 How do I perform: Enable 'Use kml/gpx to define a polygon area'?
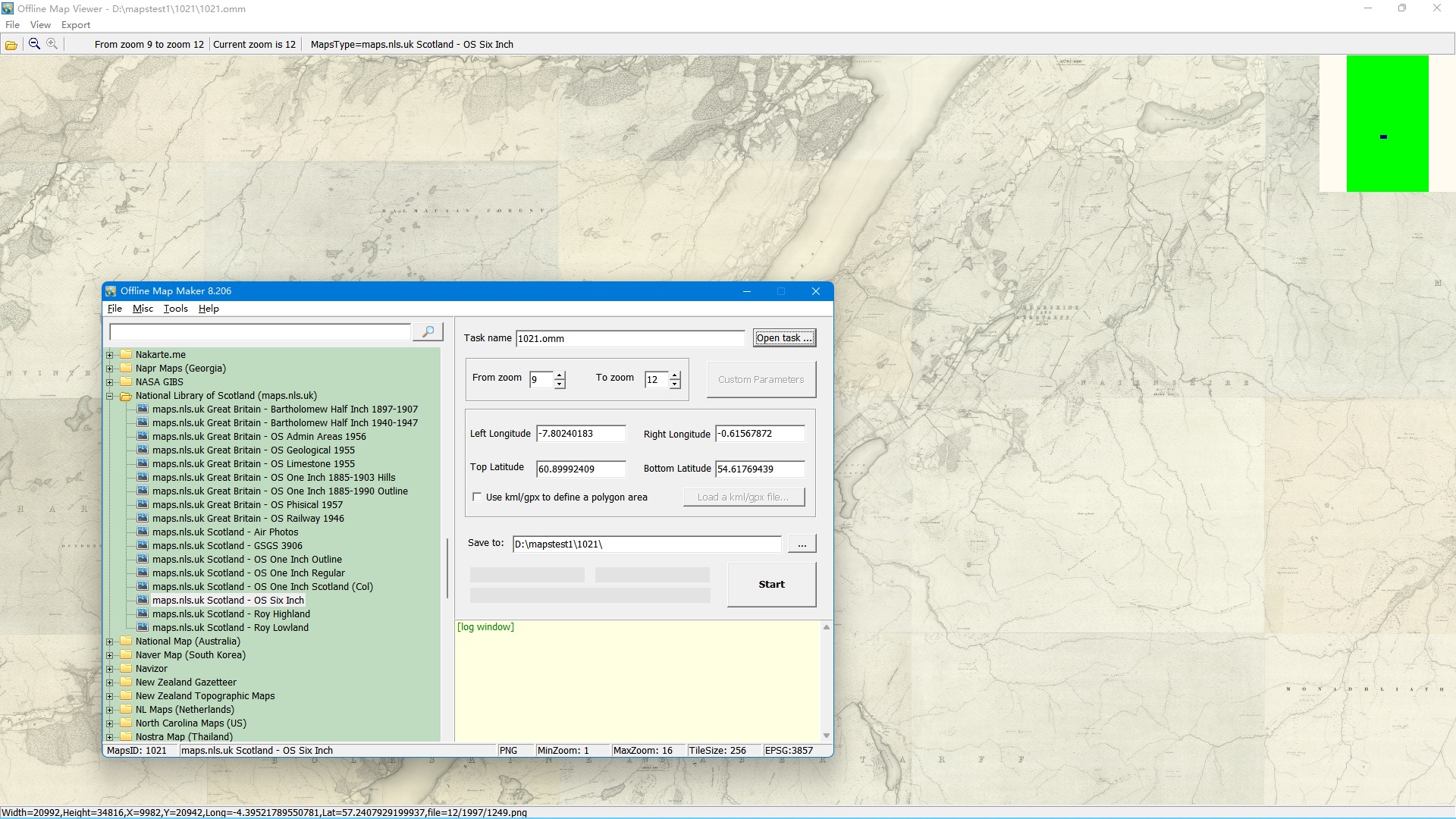click(x=477, y=497)
